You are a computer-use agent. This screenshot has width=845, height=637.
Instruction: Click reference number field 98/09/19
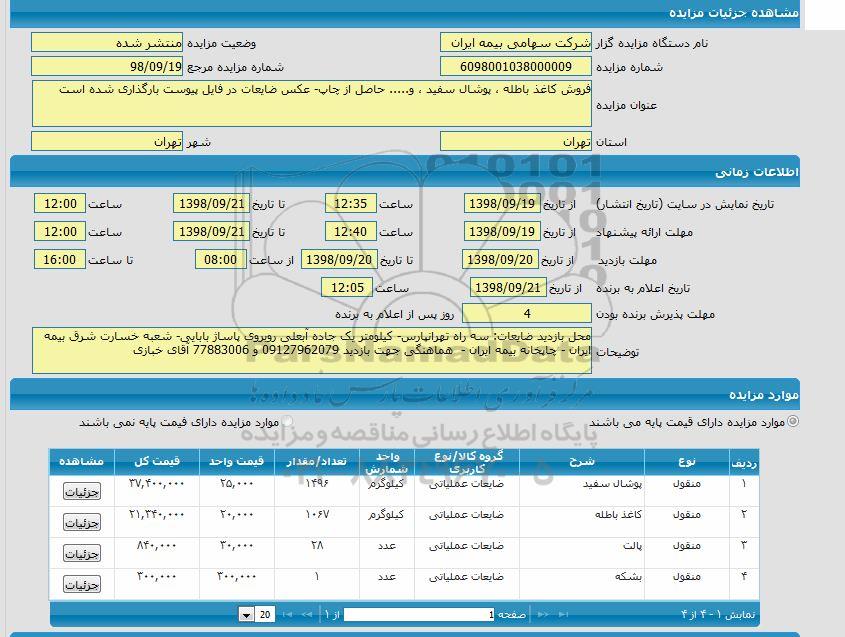tap(107, 67)
